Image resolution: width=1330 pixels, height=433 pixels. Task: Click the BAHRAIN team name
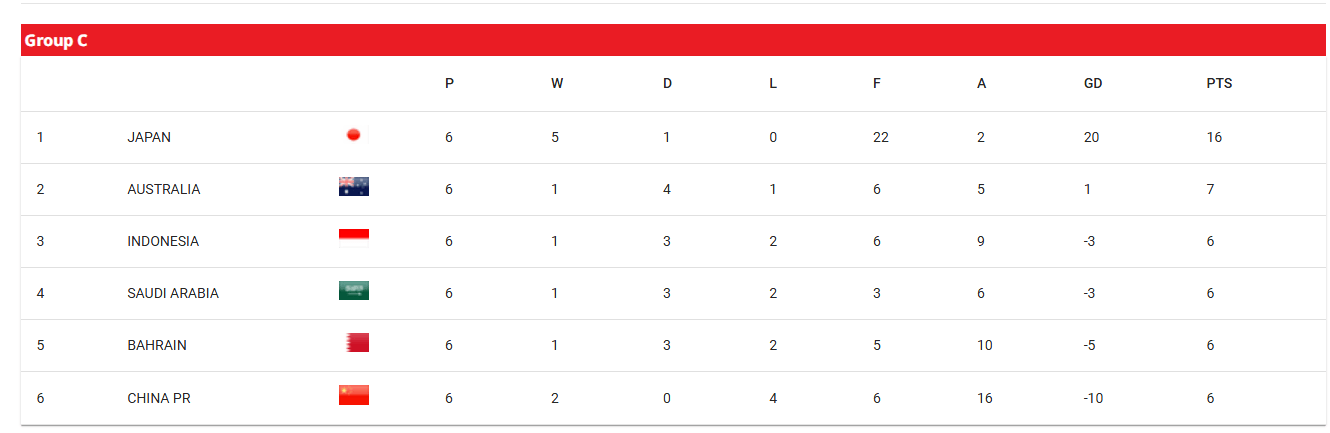157,346
